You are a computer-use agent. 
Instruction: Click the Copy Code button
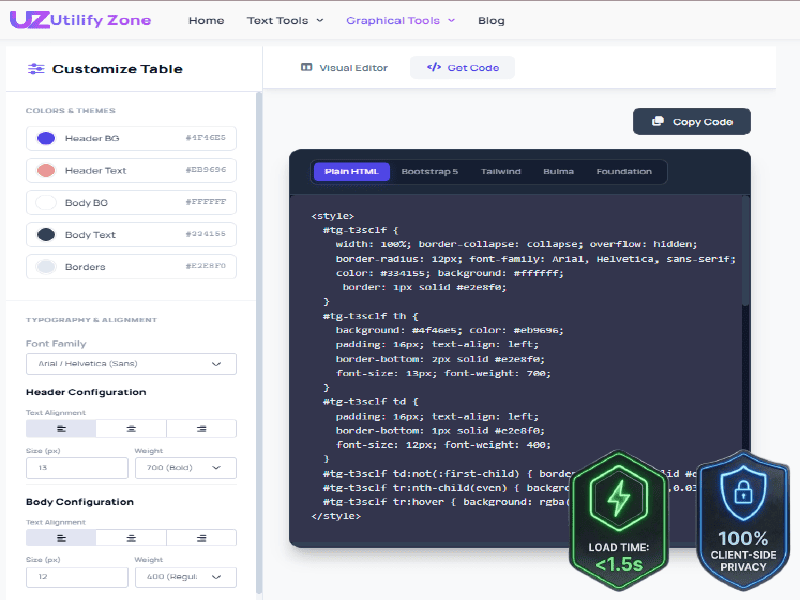point(691,121)
